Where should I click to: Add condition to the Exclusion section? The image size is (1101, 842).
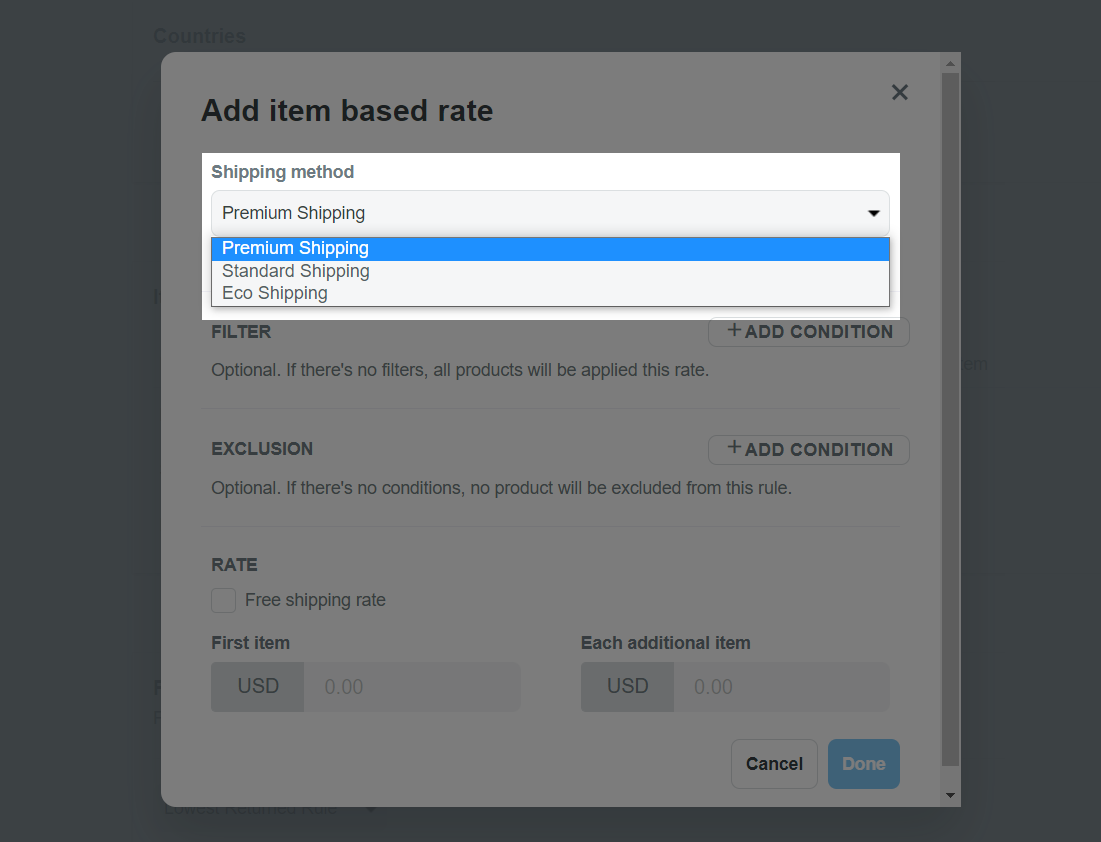pos(808,449)
